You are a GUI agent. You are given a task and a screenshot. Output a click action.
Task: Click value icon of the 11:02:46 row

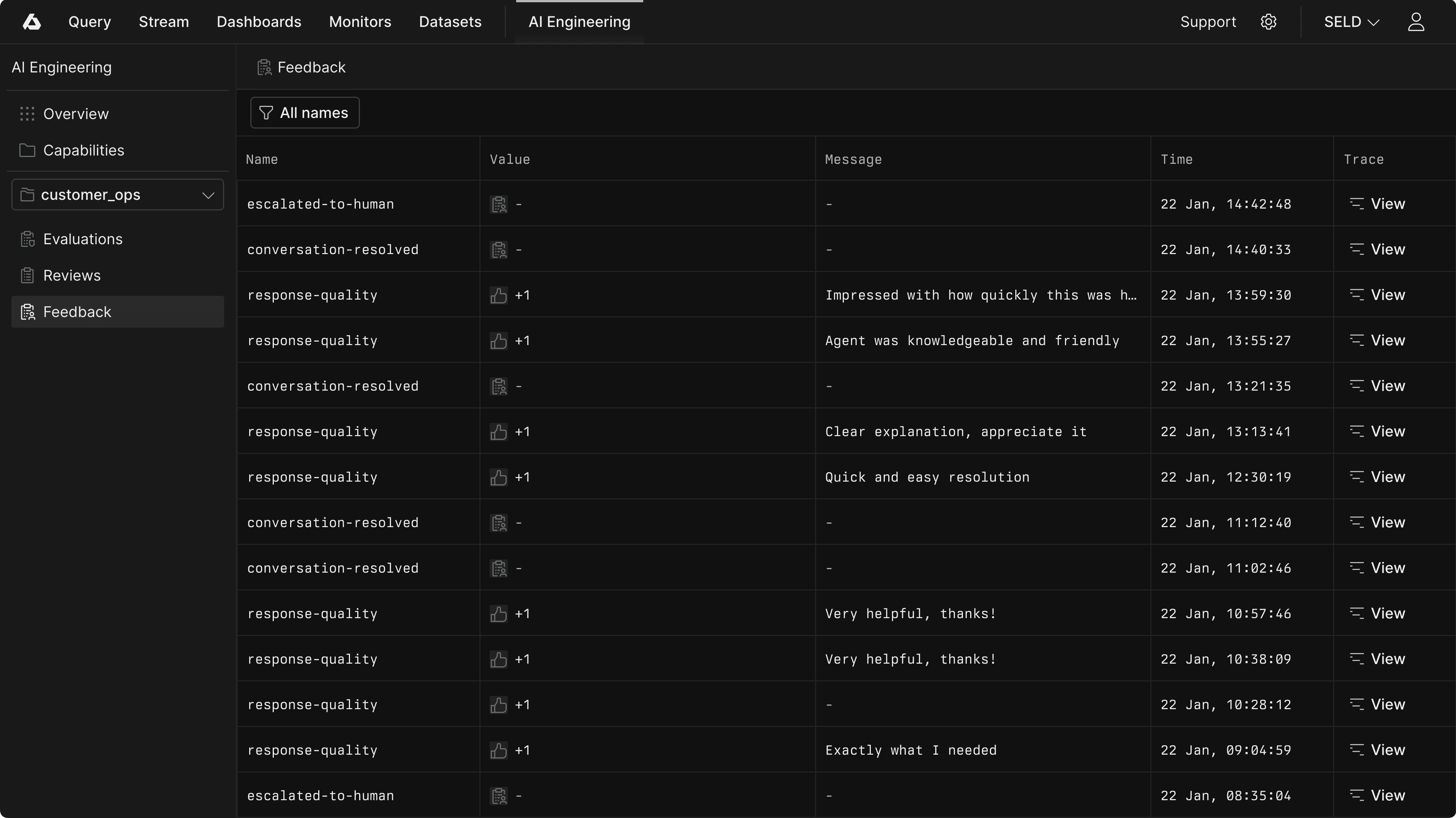498,568
